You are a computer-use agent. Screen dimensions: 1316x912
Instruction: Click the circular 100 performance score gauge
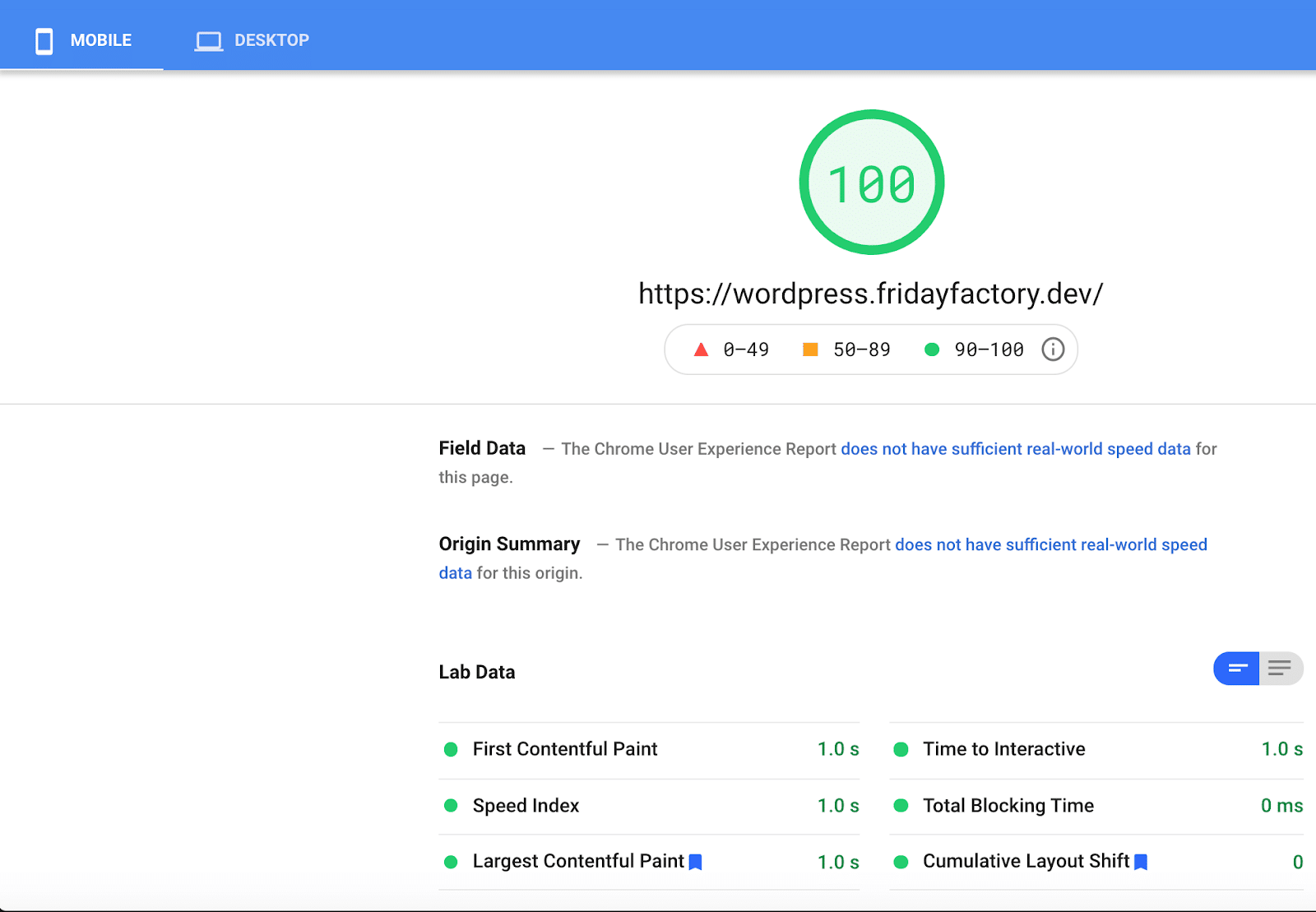pos(871,181)
